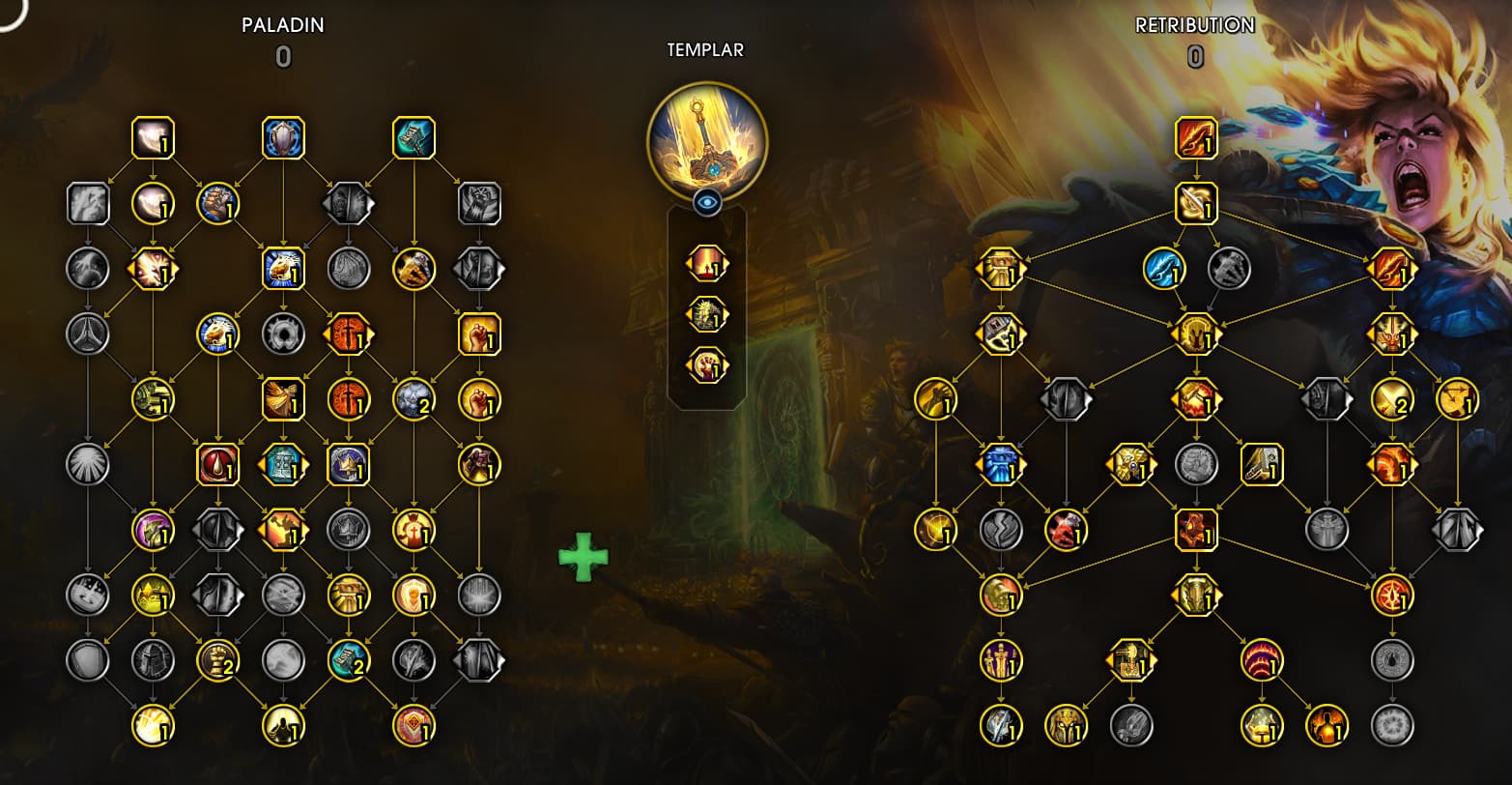Open the teal tablet choice node

pos(283,464)
